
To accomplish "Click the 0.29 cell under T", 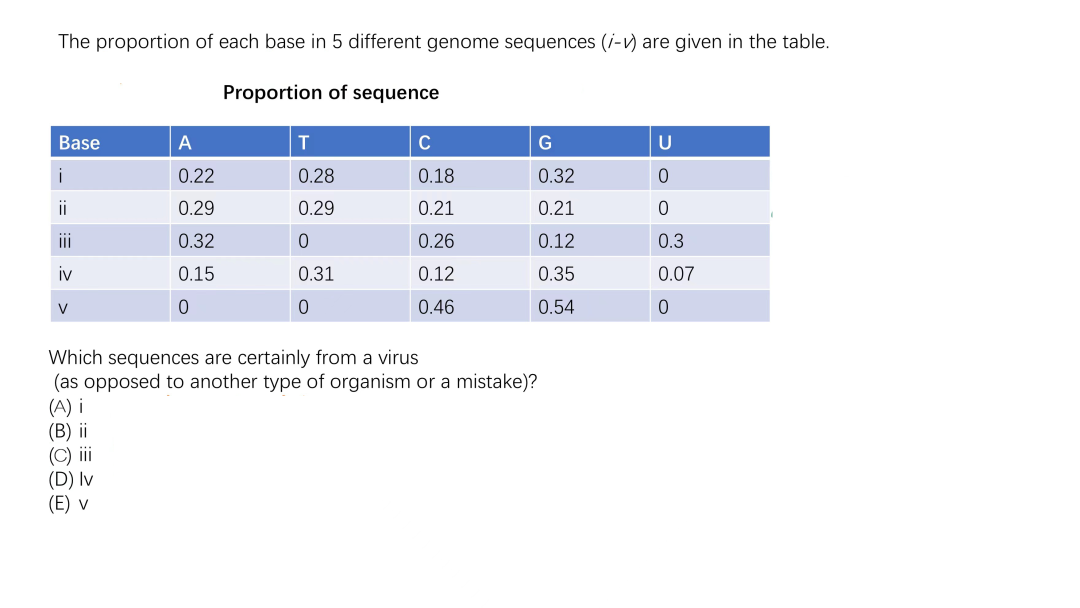I will pos(350,208).
